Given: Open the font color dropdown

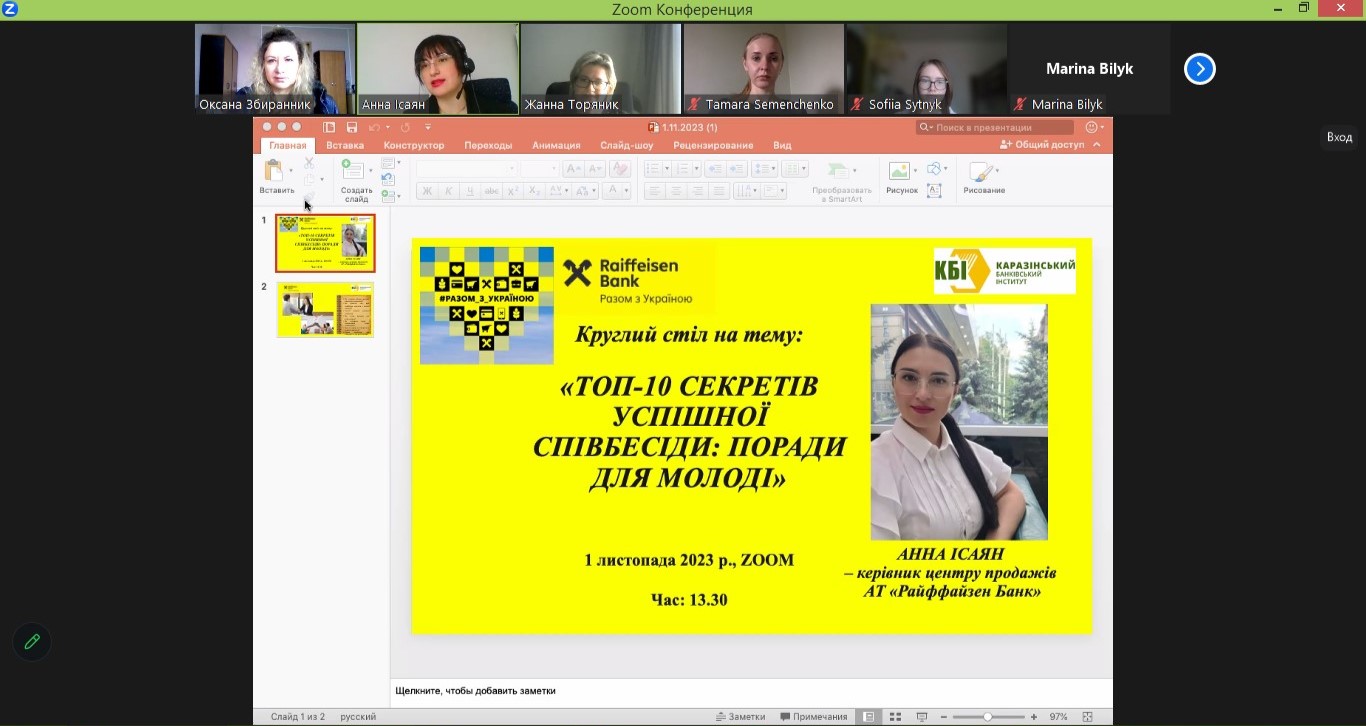Looking at the screenshot, I should coord(626,191).
